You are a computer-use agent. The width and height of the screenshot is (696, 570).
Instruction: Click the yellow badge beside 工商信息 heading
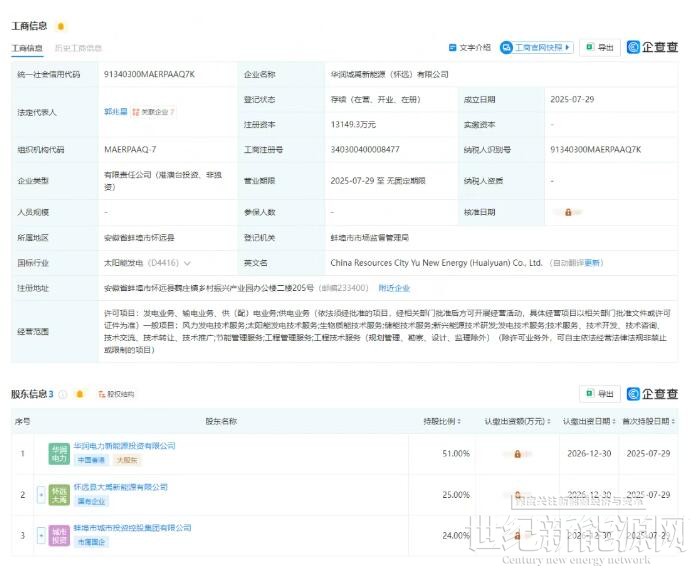tap(61, 26)
